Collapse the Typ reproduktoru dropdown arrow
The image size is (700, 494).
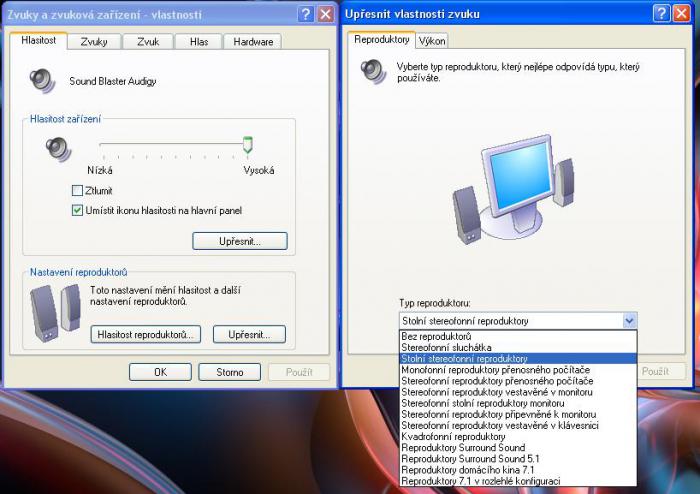pyautogui.click(x=629, y=321)
